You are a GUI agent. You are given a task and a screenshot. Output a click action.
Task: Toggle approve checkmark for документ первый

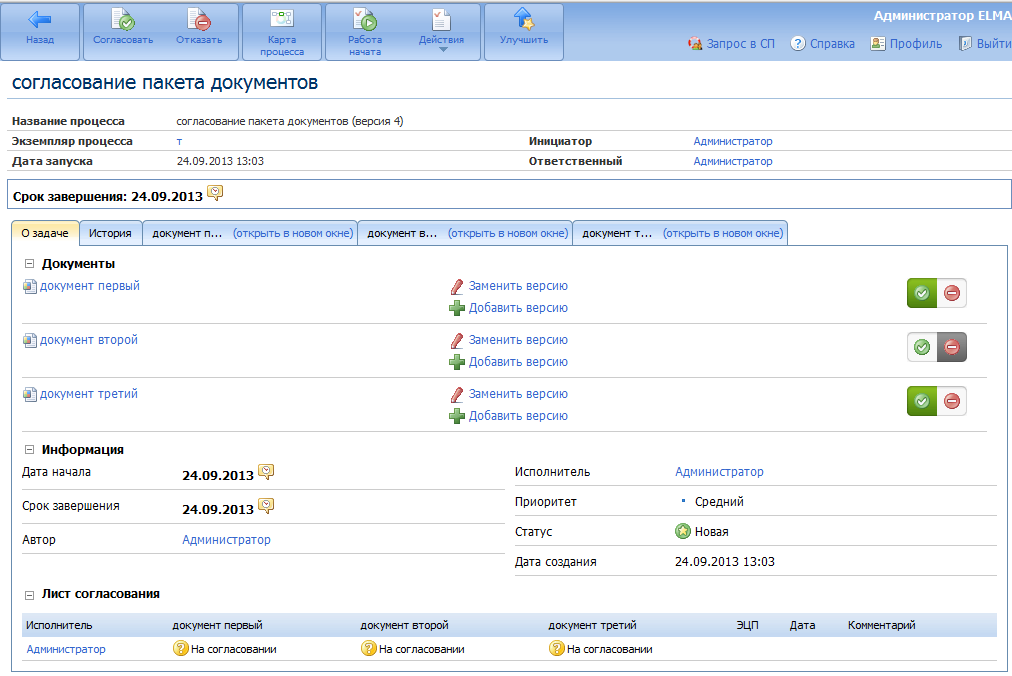coord(922,293)
